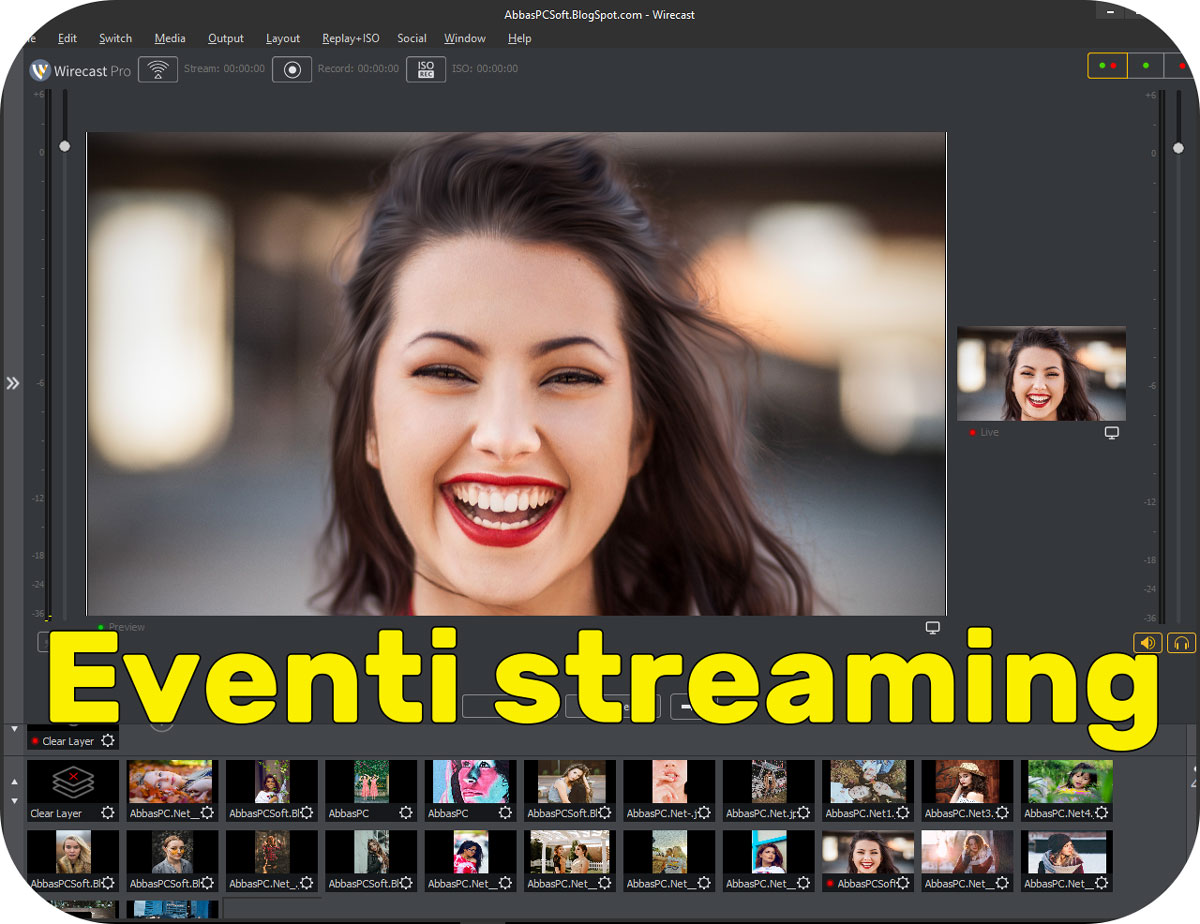This screenshot has height=924, width=1200.
Task: Collapse the layer with the triangle beside Clear Layer tab
Action: click(14, 729)
